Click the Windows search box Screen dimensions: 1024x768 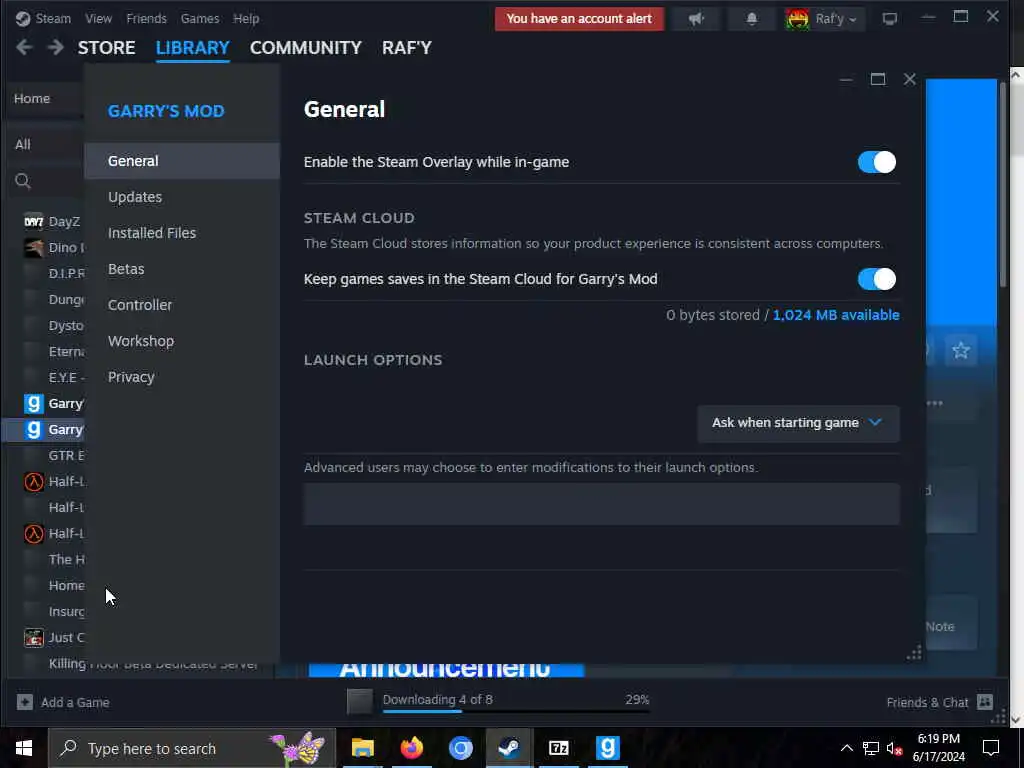(x=192, y=748)
